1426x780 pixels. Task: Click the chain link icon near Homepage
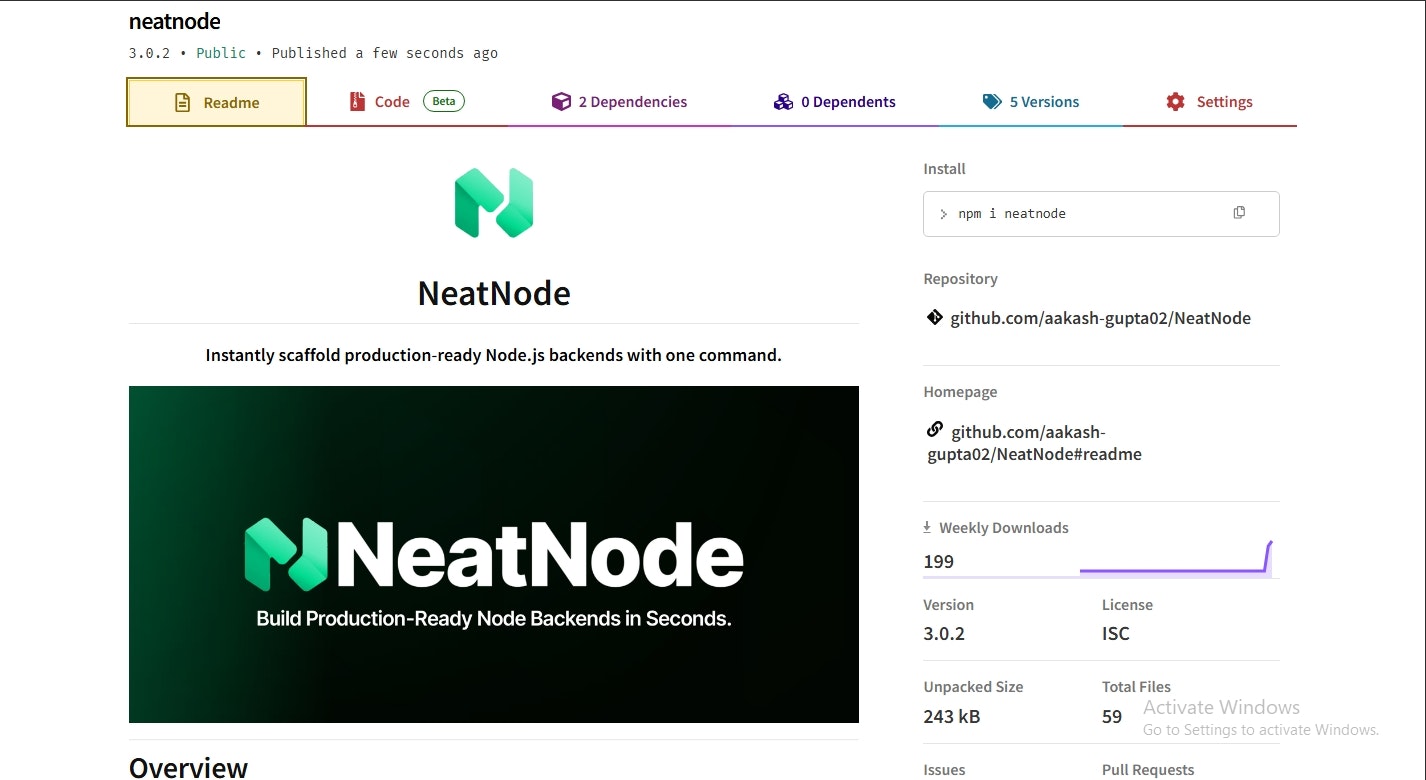tap(934, 429)
